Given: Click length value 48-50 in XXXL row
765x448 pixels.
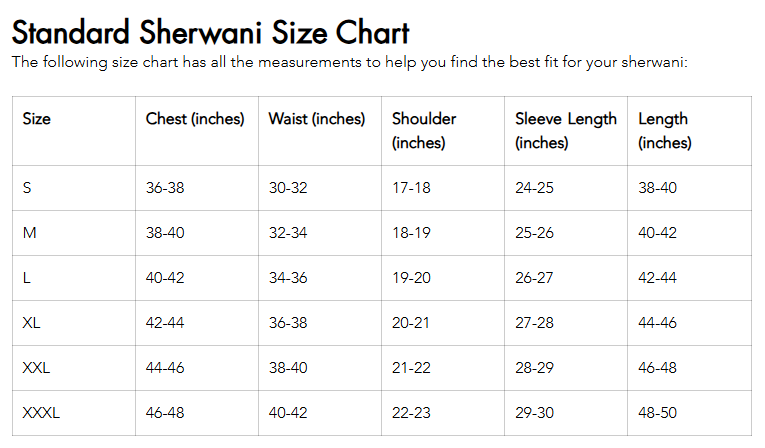Looking at the screenshot, I should (657, 413).
